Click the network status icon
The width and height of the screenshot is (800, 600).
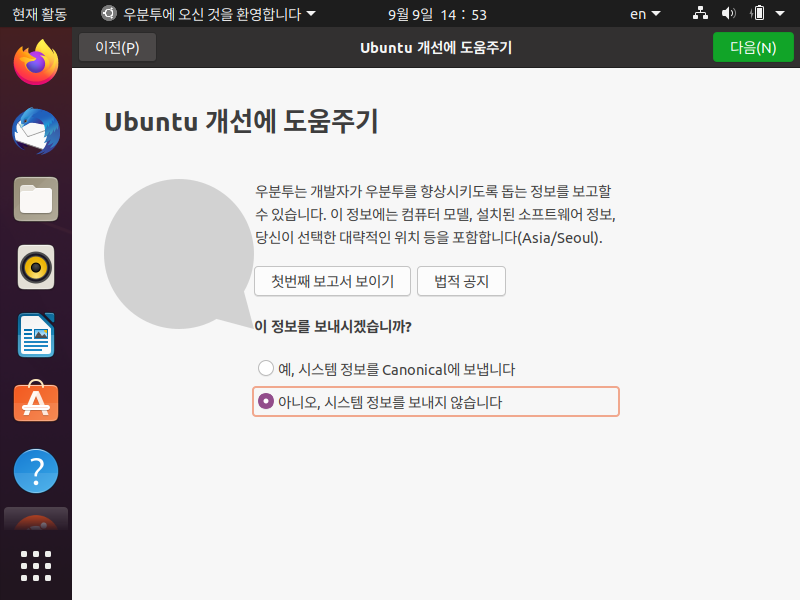point(700,13)
